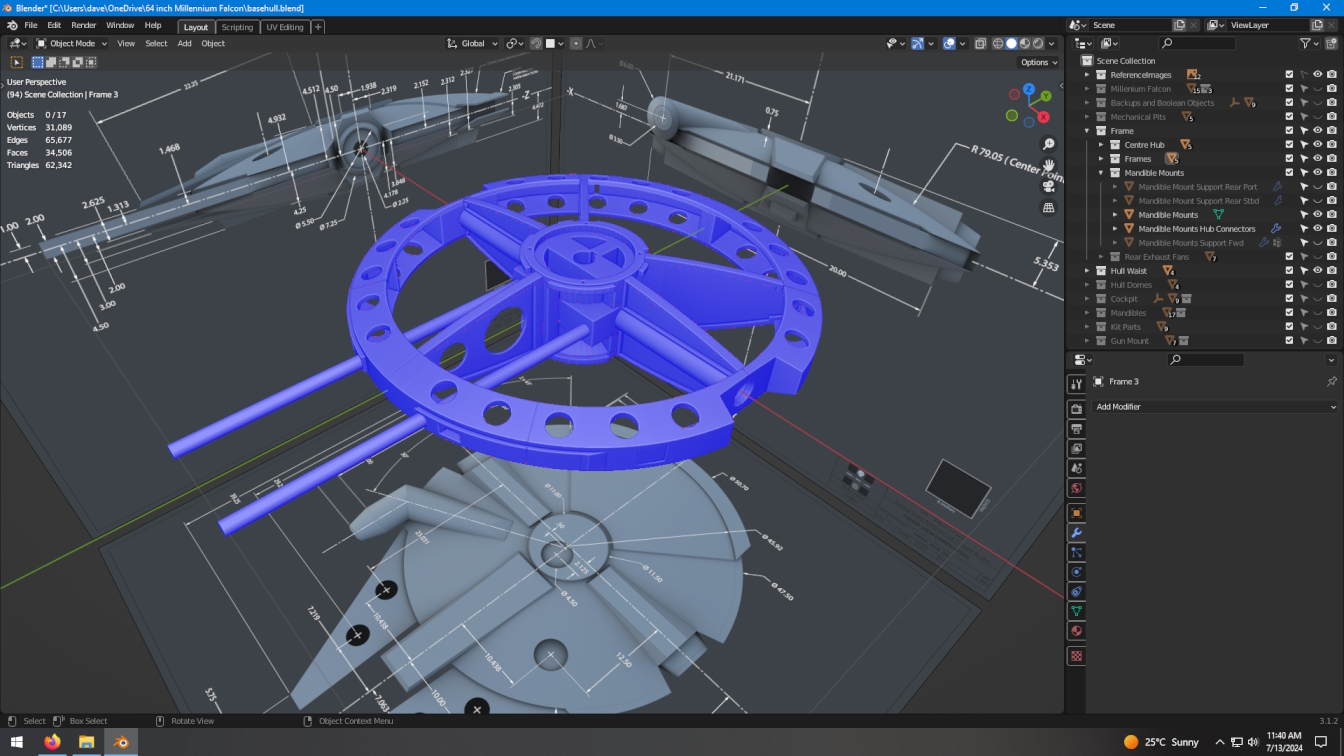
Task: Open File Explorer from the taskbar
Action: click(x=86, y=742)
